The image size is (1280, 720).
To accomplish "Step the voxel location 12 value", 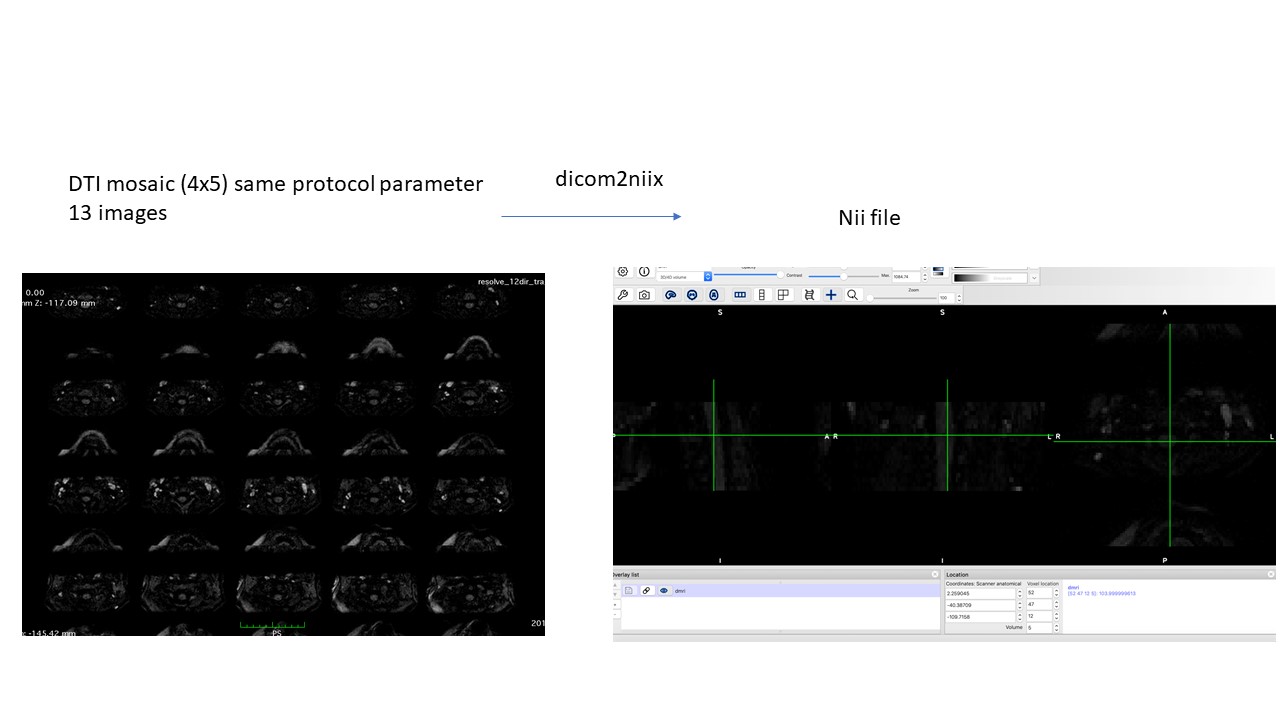I will pyautogui.click(x=1056, y=617).
